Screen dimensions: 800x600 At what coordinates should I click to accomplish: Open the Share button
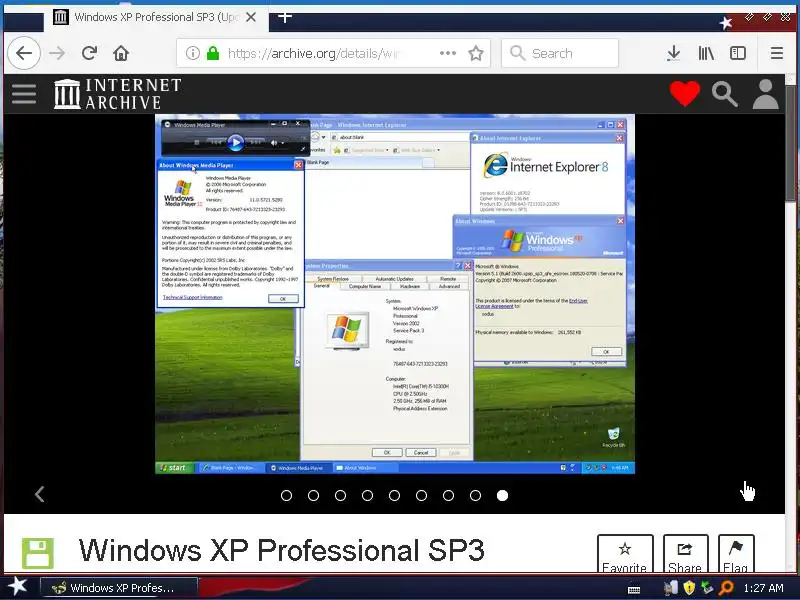click(685, 554)
